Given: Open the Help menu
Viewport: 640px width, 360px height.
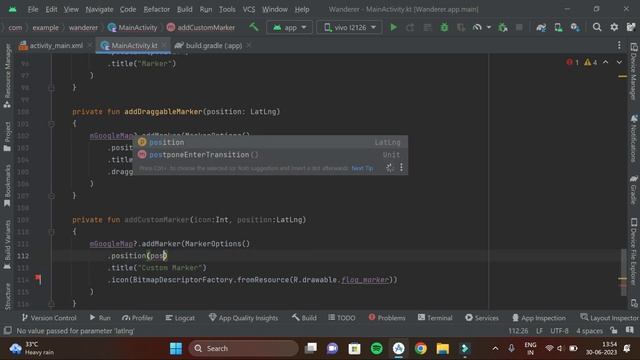Looking at the screenshot, I should (302, 9).
